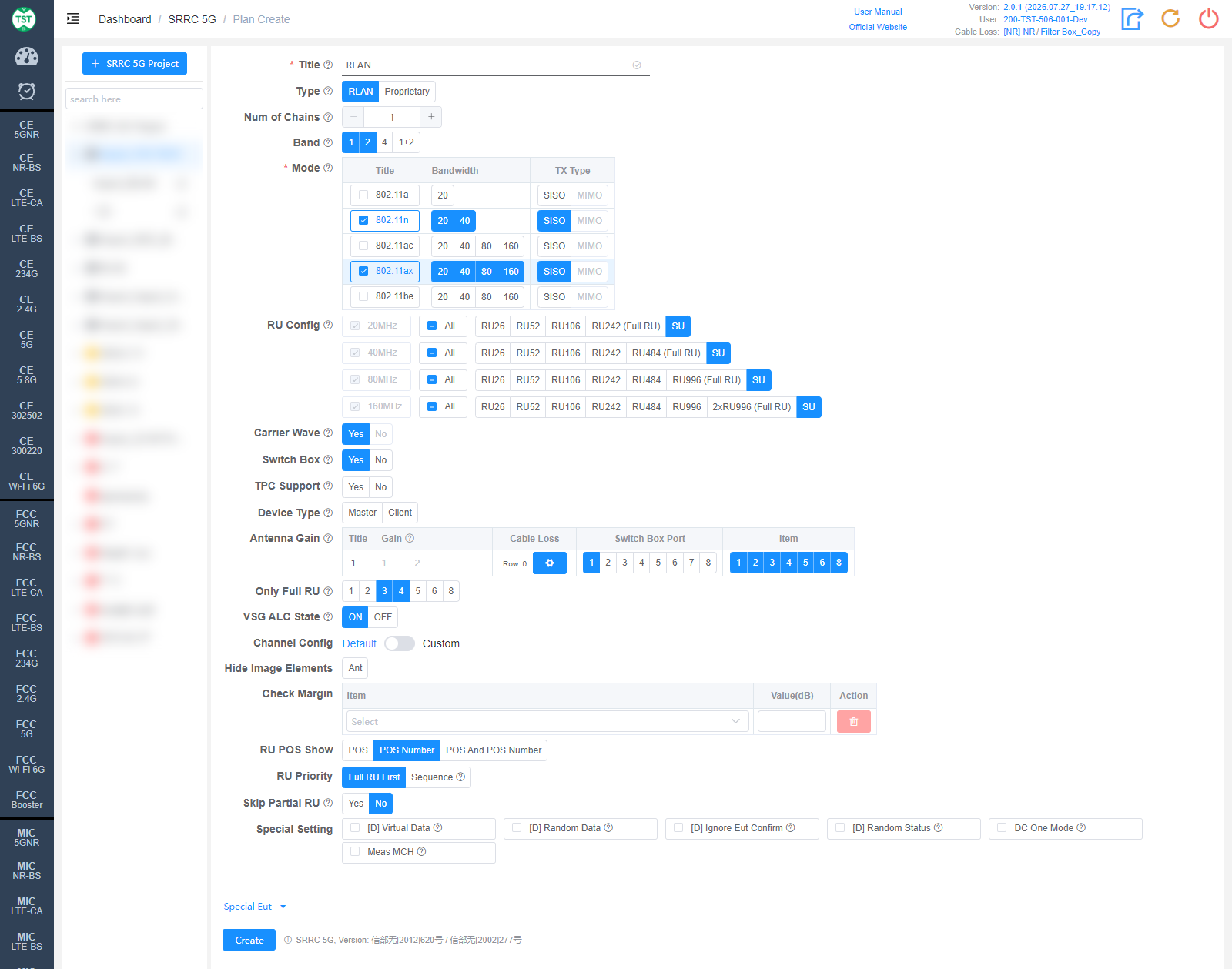The width and height of the screenshot is (1232, 969).
Task: Click the alarm clock icon in sidebar
Action: click(x=26, y=92)
